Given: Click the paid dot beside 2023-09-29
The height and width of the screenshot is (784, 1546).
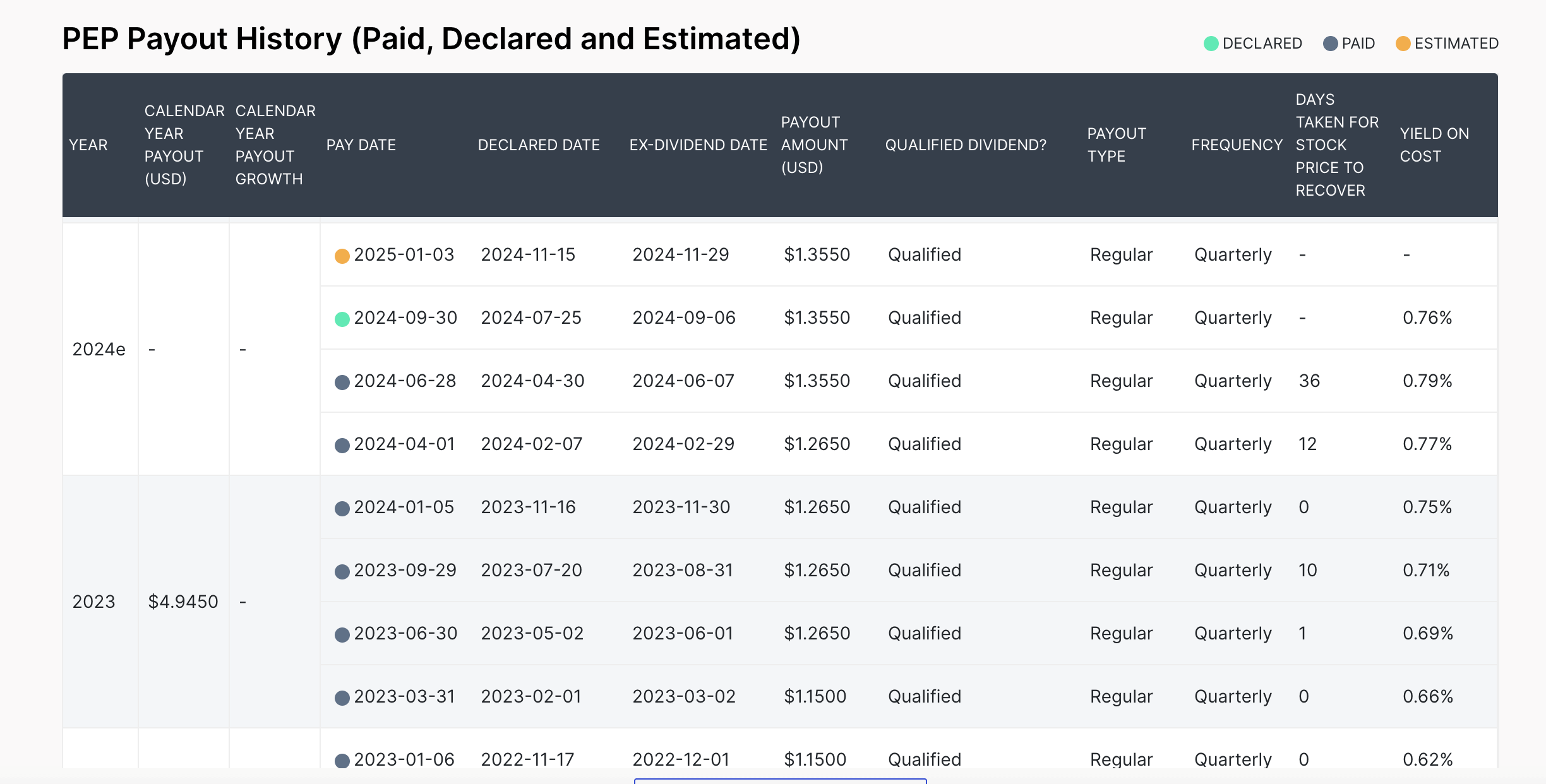Looking at the screenshot, I should 342,571.
